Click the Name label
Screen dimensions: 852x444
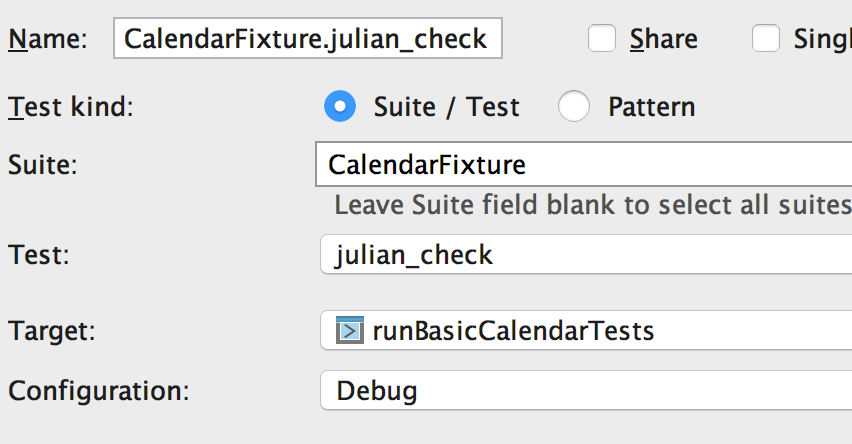click(x=48, y=39)
